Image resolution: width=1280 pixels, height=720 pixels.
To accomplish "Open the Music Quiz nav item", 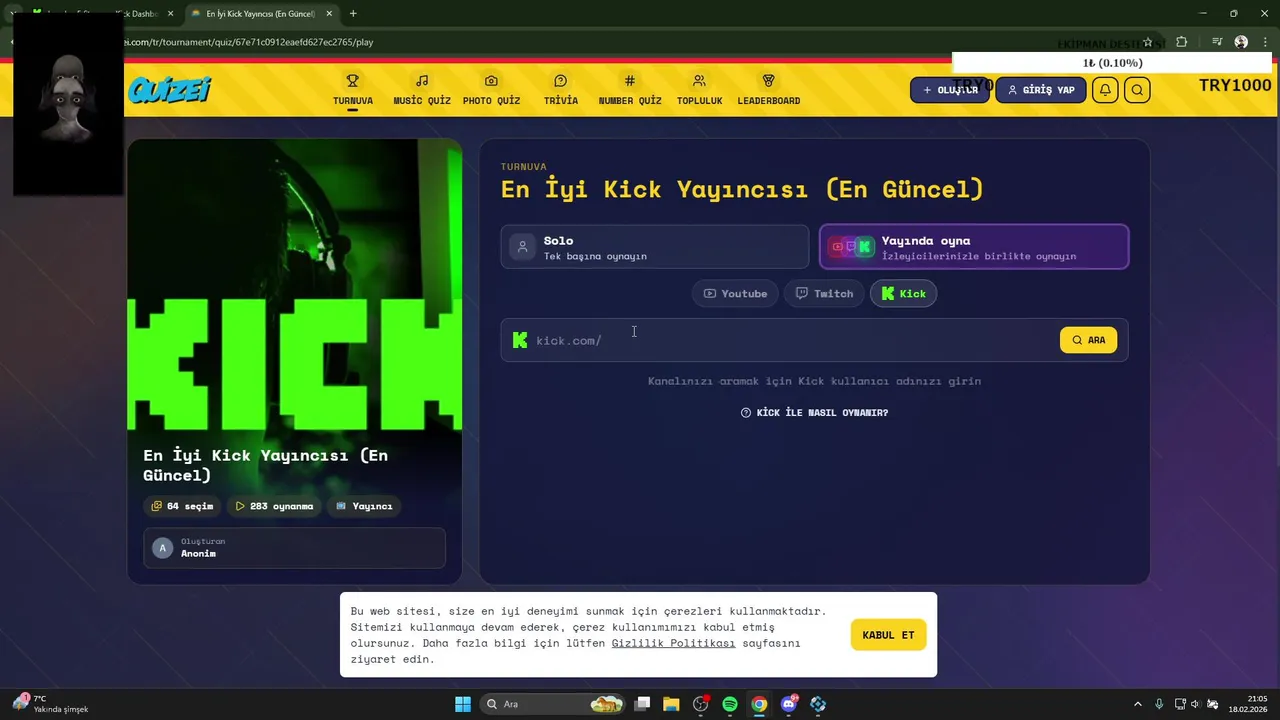I will pyautogui.click(x=422, y=90).
